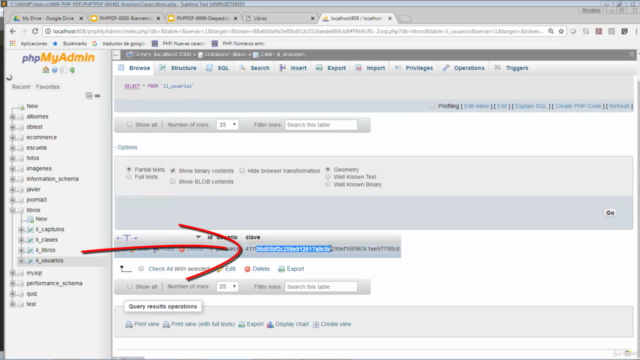Expand the ecommerce database node
This screenshot has height=360, width=640.
click(13, 138)
